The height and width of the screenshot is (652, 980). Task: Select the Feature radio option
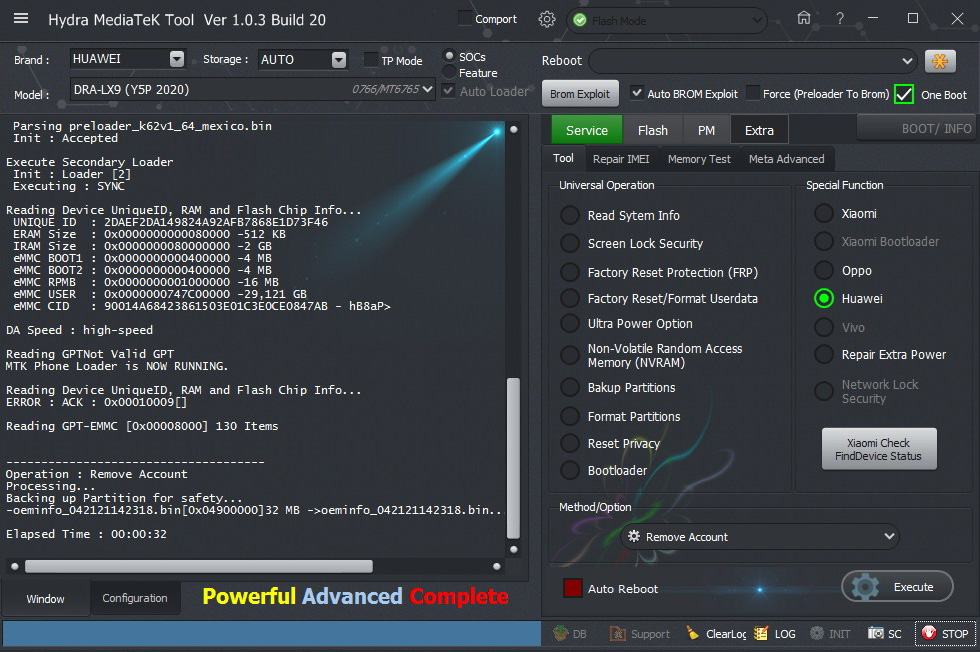coord(449,72)
